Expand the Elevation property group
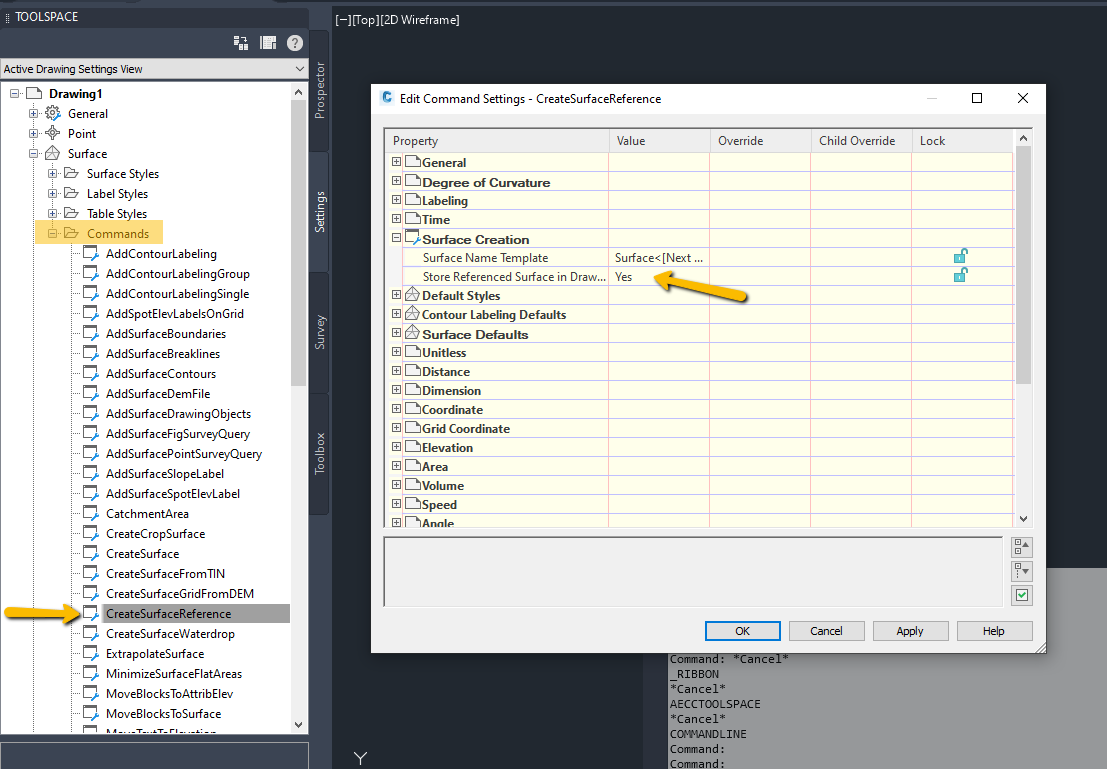Viewport: 1107px width, 769px height. pyautogui.click(x=396, y=446)
